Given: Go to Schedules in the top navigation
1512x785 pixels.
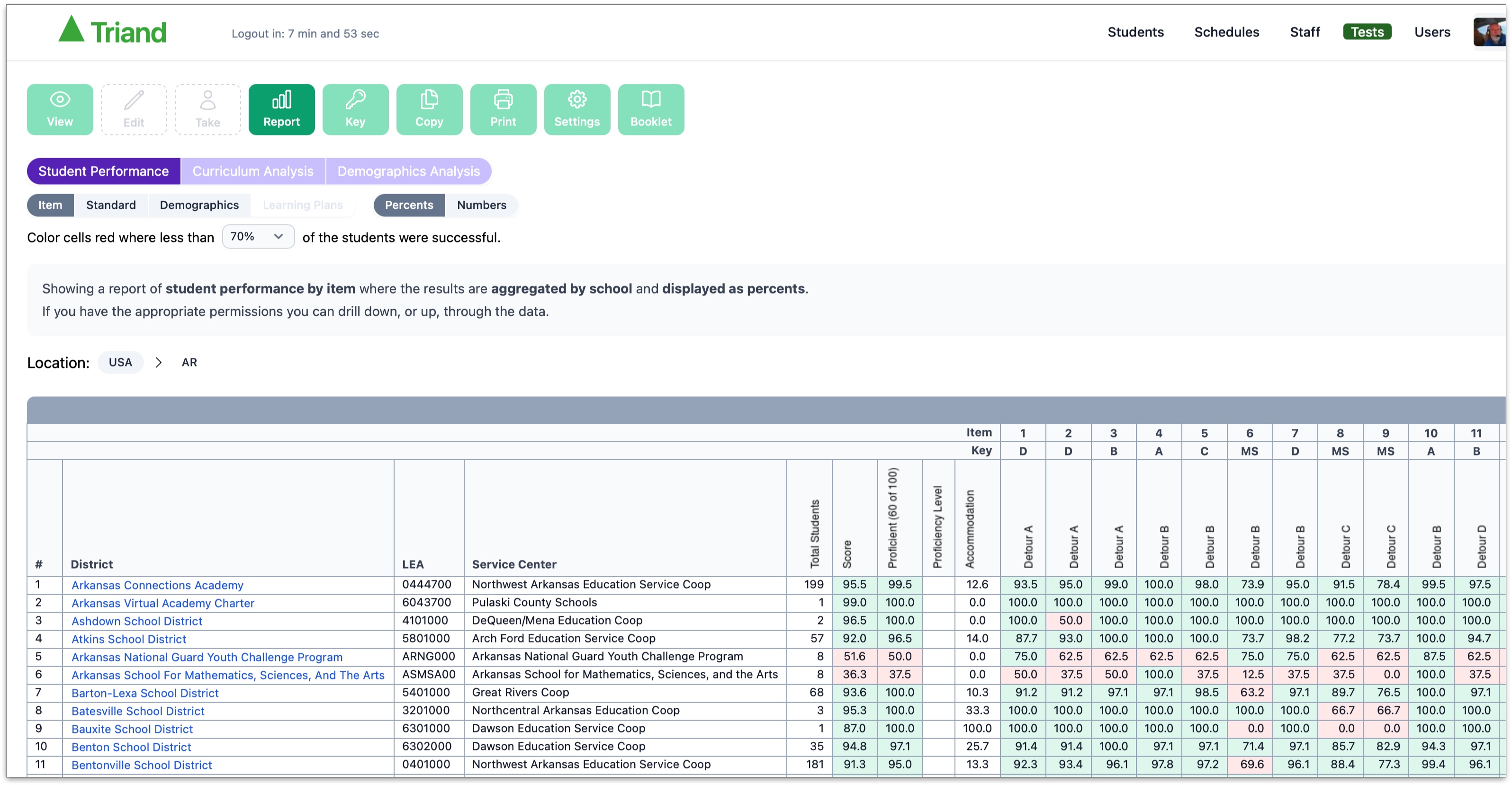Looking at the screenshot, I should coord(1227,32).
